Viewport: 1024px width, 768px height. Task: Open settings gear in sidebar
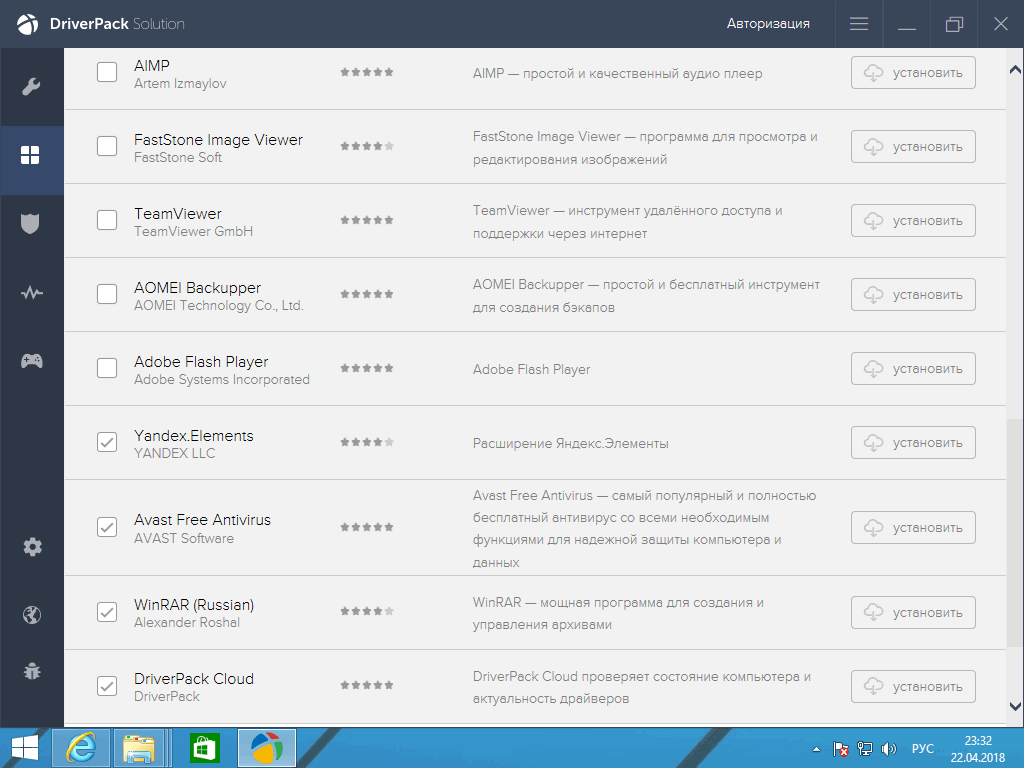[x=32, y=546]
